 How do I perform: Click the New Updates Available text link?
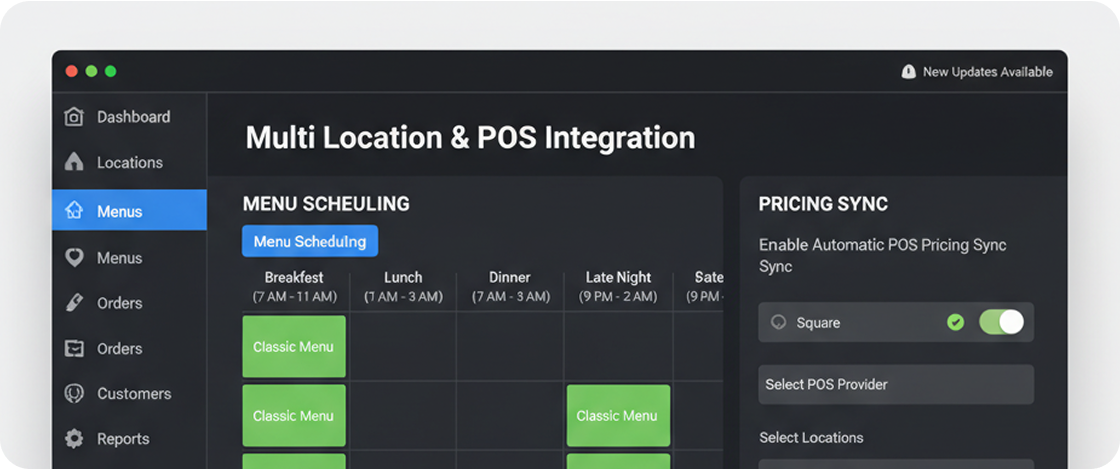[987, 72]
